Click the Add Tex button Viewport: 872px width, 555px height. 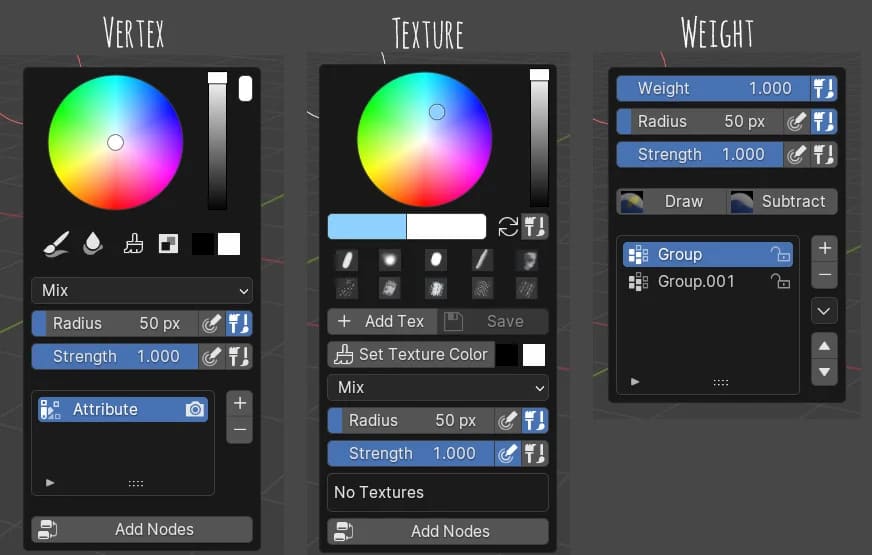point(382,321)
